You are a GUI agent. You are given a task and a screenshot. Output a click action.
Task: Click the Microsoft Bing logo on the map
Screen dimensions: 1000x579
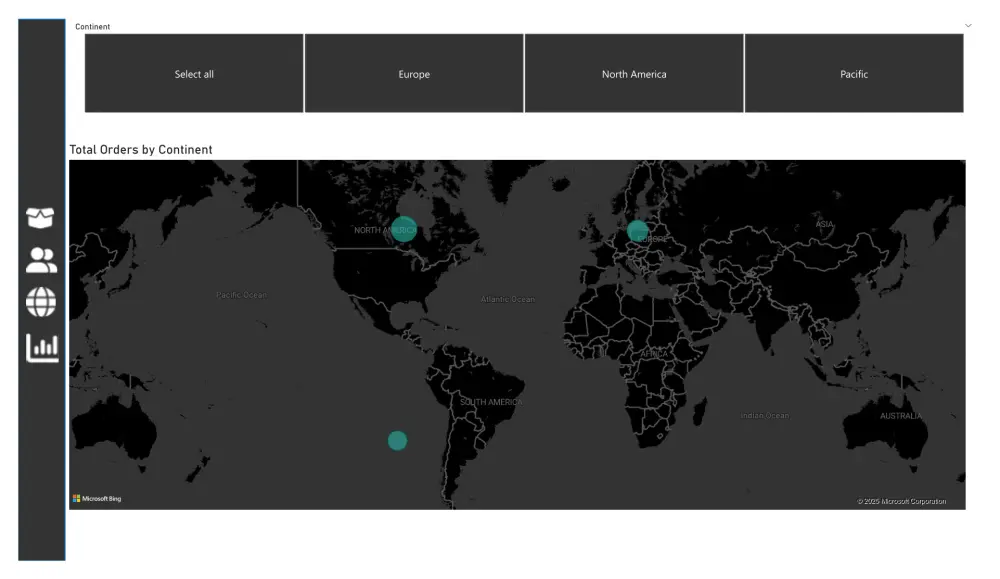click(x=100, y=497)
